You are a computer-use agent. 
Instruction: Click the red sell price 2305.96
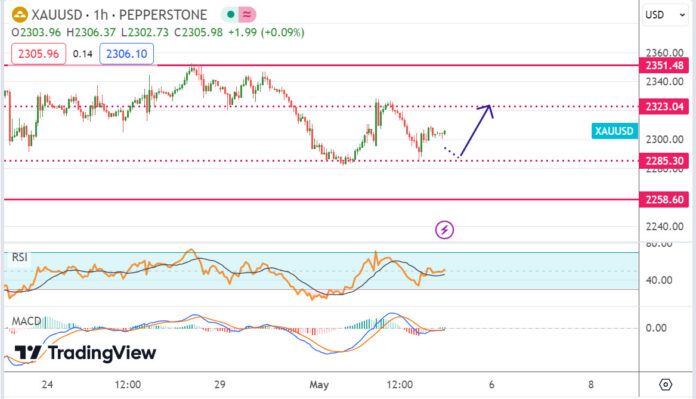[x=39, y=54]
